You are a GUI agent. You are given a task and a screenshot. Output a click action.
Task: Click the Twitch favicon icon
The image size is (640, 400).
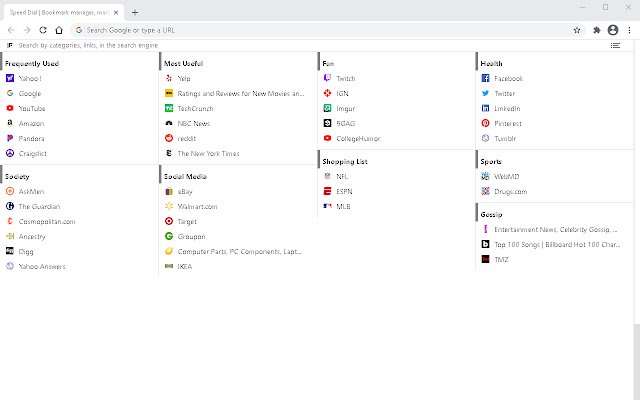point(327,78)
